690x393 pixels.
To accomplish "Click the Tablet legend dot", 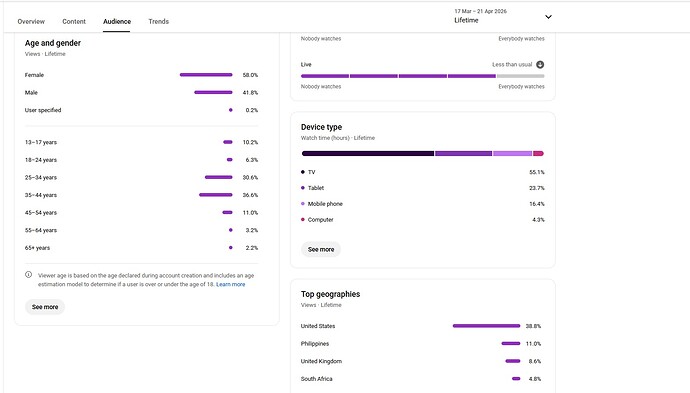I will coord(303,188).
